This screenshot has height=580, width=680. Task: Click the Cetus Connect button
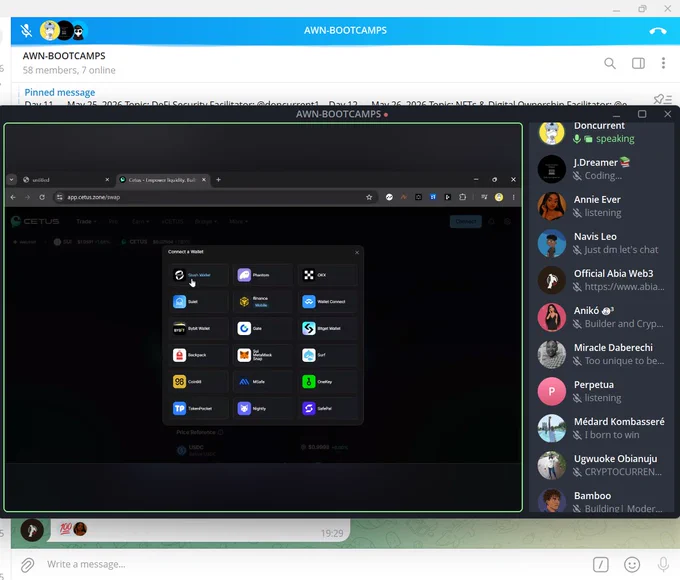click(x=466, y=221)
